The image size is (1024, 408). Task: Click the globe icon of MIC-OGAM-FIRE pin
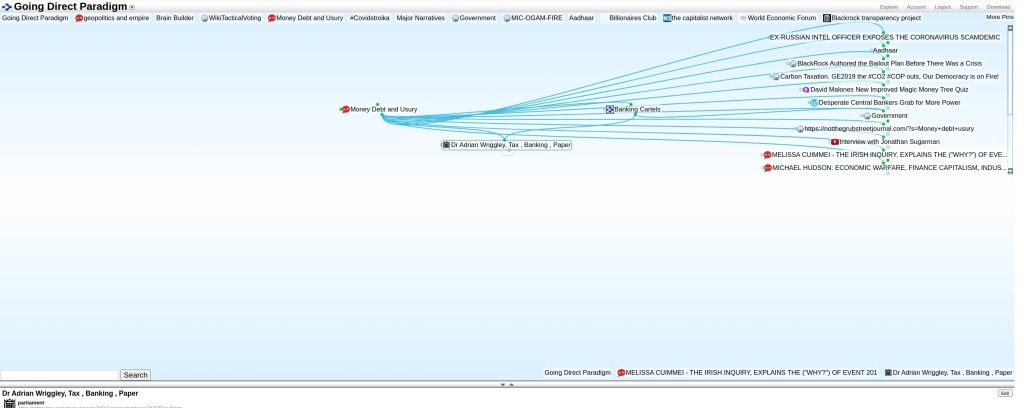coord(507,18)
